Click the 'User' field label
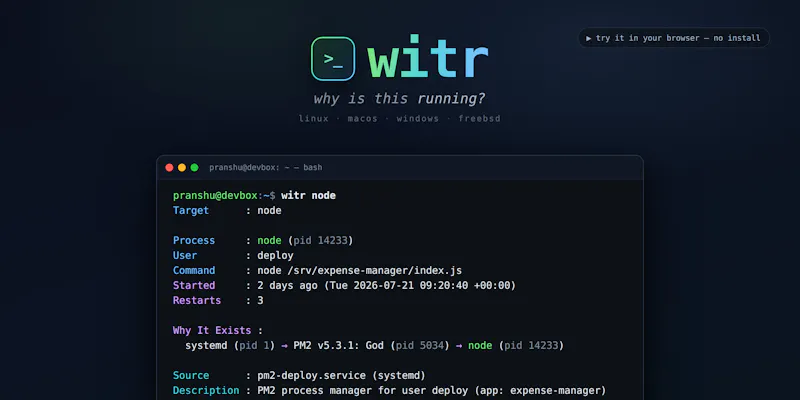The width and height of the screenshot is (800, 400). point(185,255)
